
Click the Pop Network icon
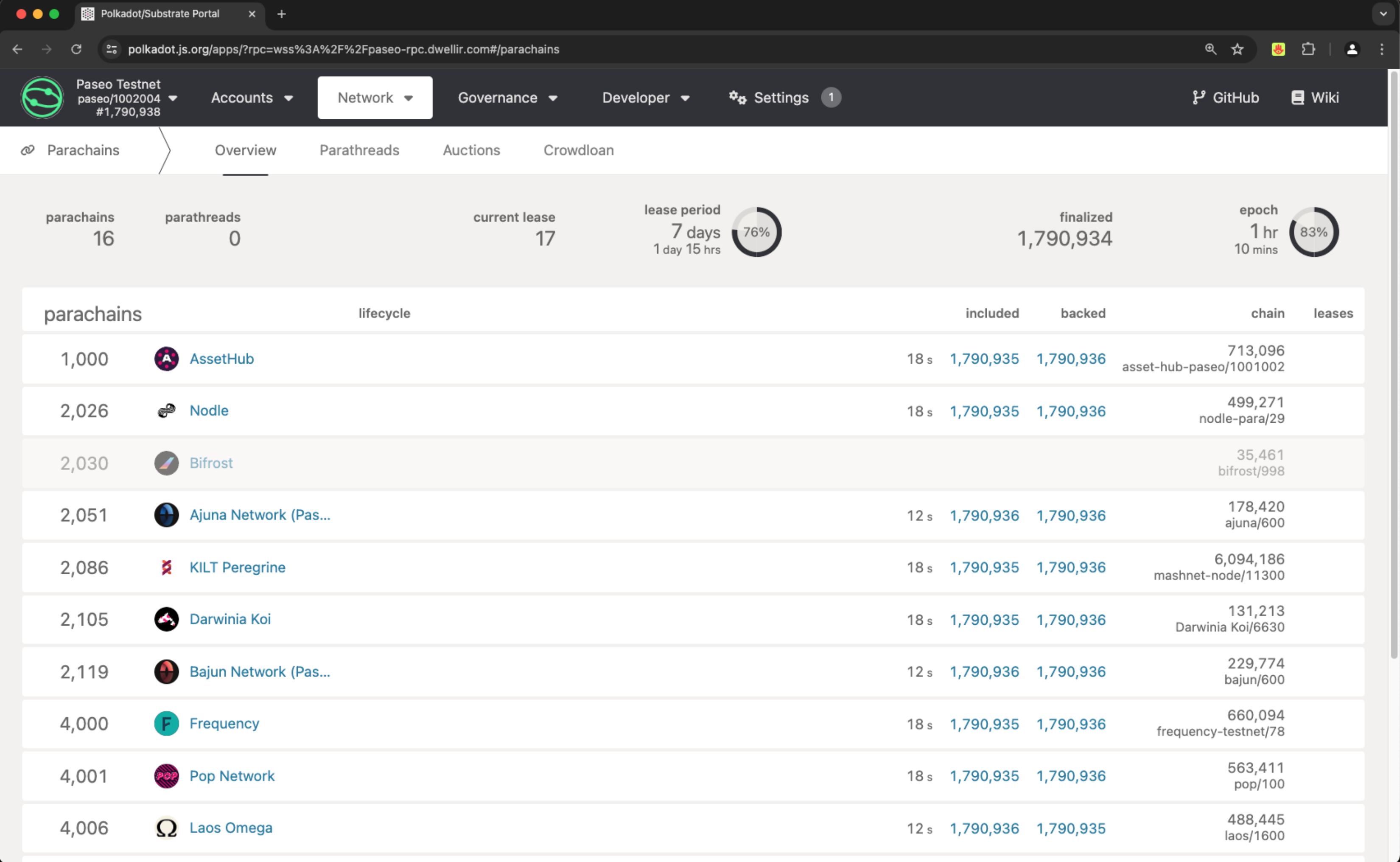point(166,776)
